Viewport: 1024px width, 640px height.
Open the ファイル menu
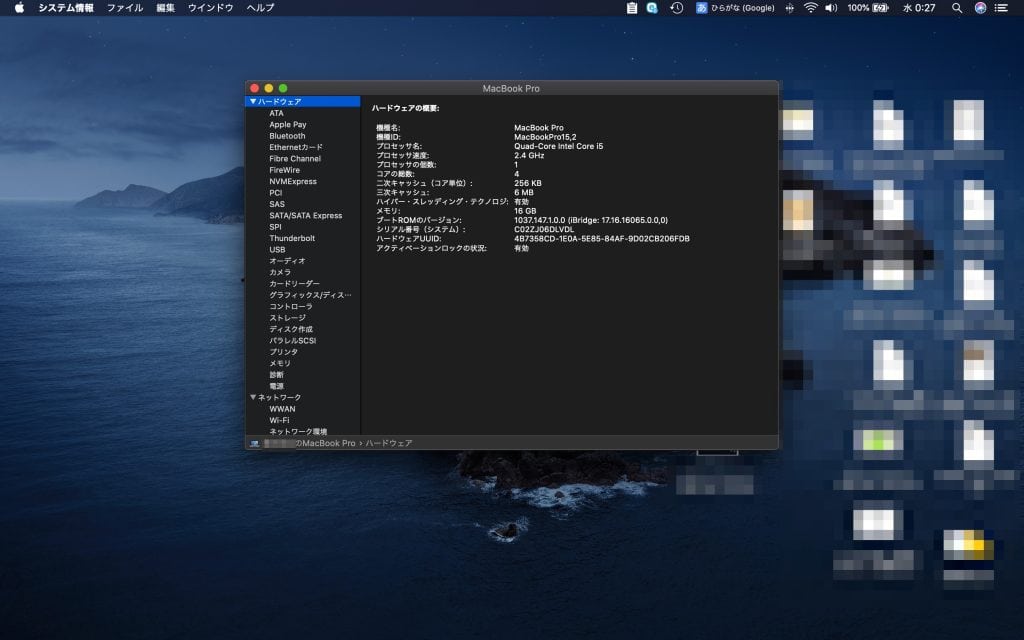pyautogui.click(x=125, y=8)
